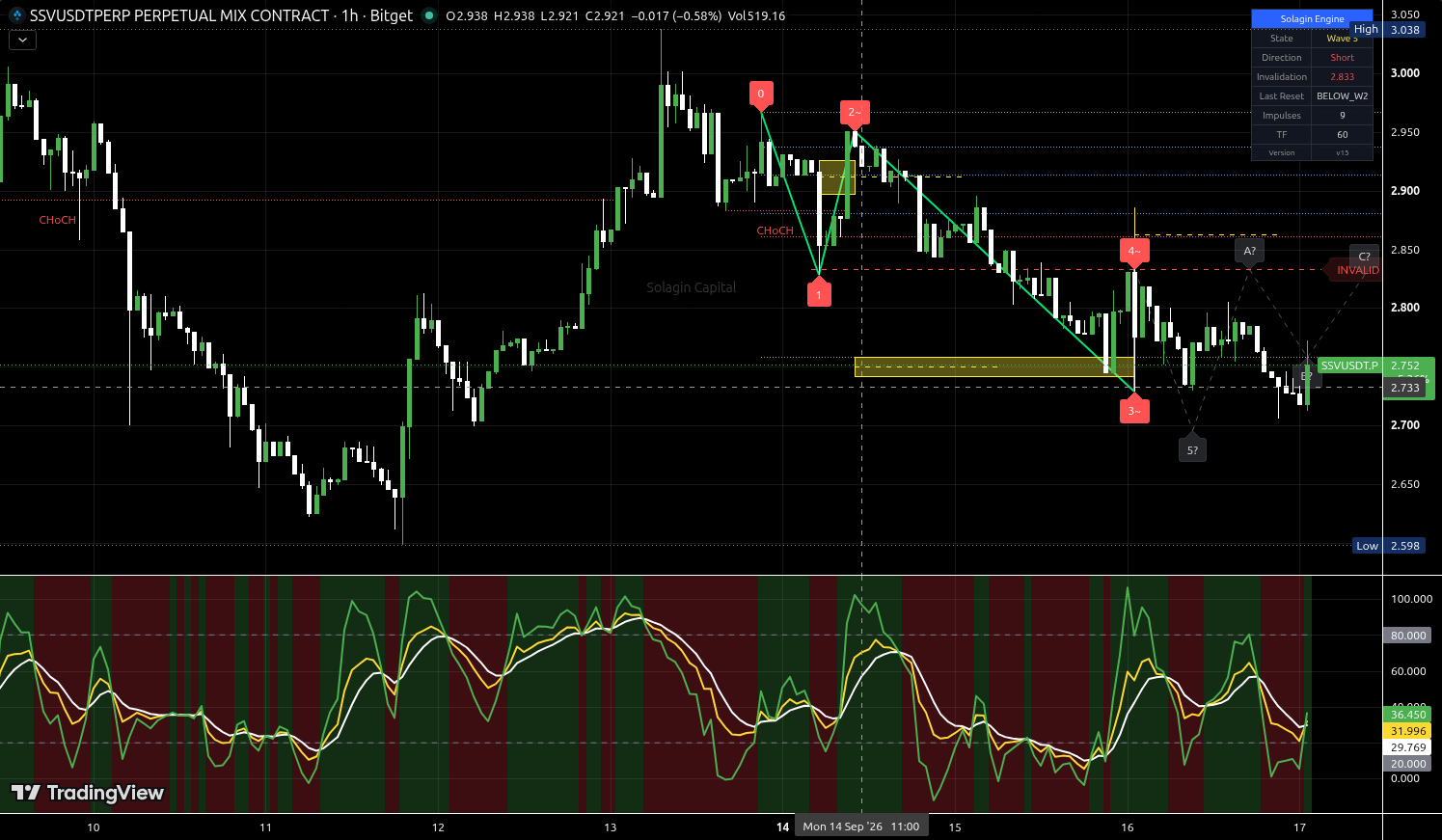
Task: Select the red wave 0 marker
Action: [x=761, y=95]
